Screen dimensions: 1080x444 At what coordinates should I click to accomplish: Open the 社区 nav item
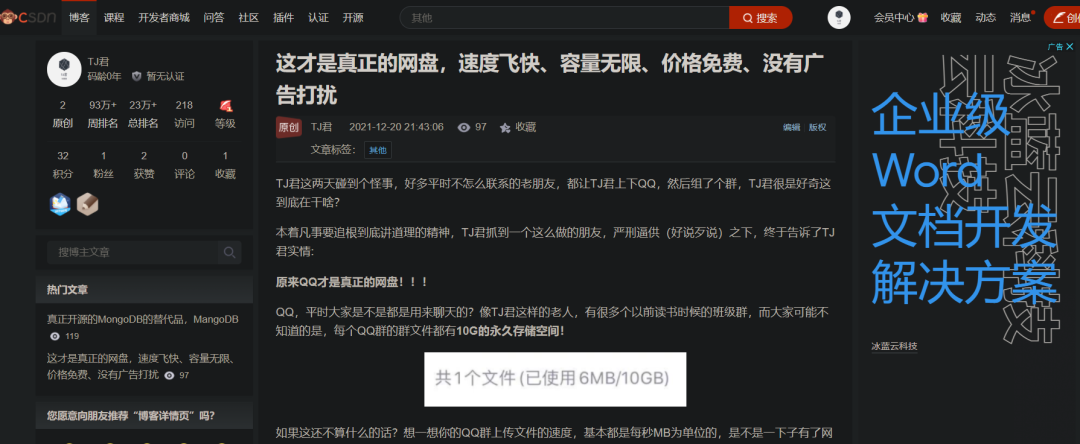(249, 18)
